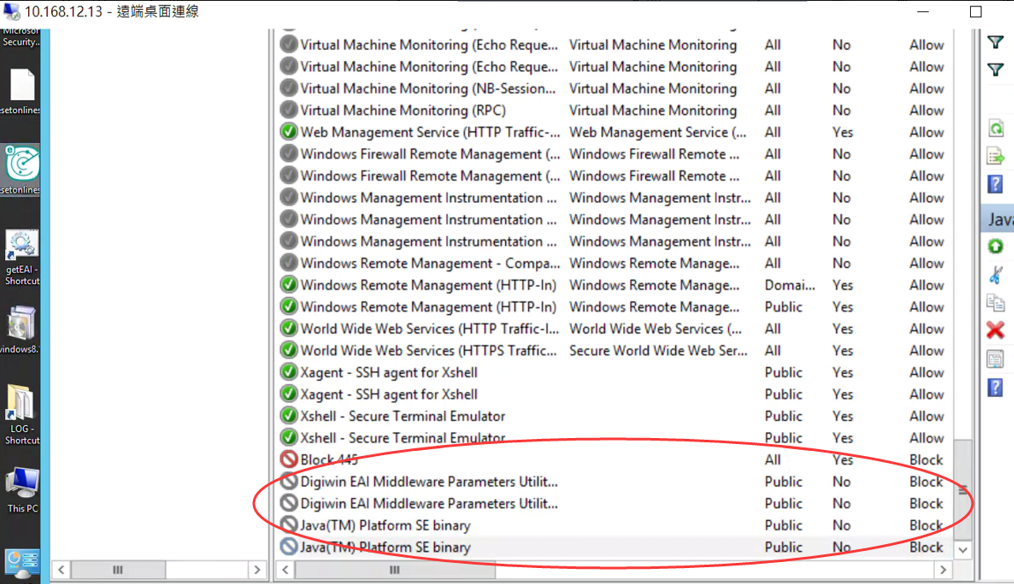Screen dimensions: 1014x584
Task: Click the rule list vertical scrollbar thumb
Action: tap(963, 488)
